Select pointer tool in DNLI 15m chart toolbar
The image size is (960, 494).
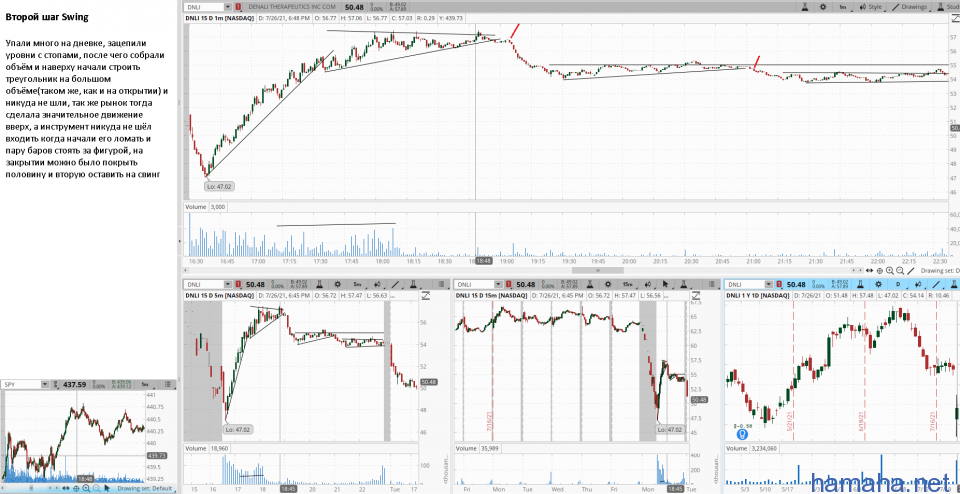(666, 284)
